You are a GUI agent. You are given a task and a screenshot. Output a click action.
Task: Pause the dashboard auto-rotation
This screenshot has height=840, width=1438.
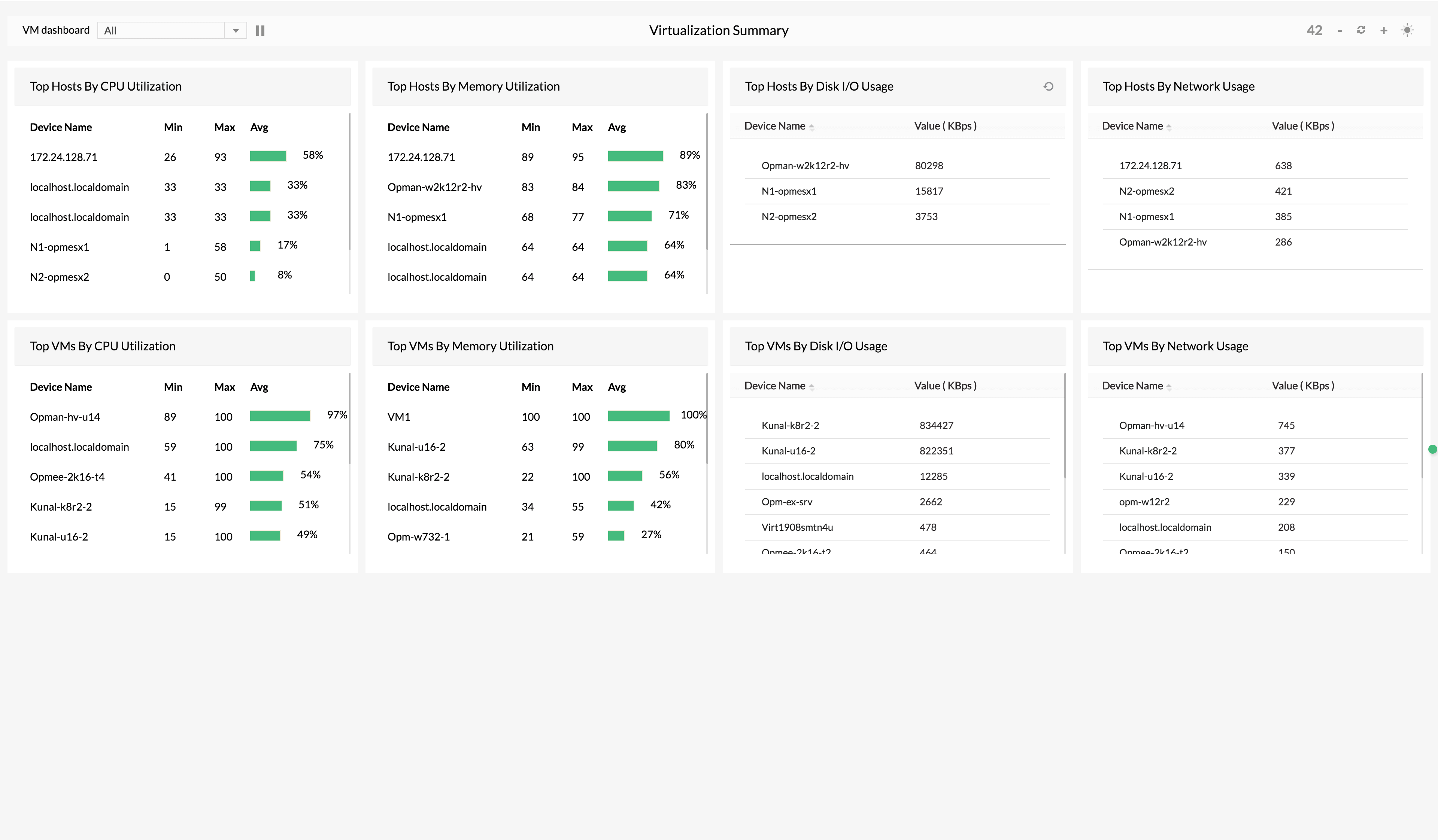[260, 31]
